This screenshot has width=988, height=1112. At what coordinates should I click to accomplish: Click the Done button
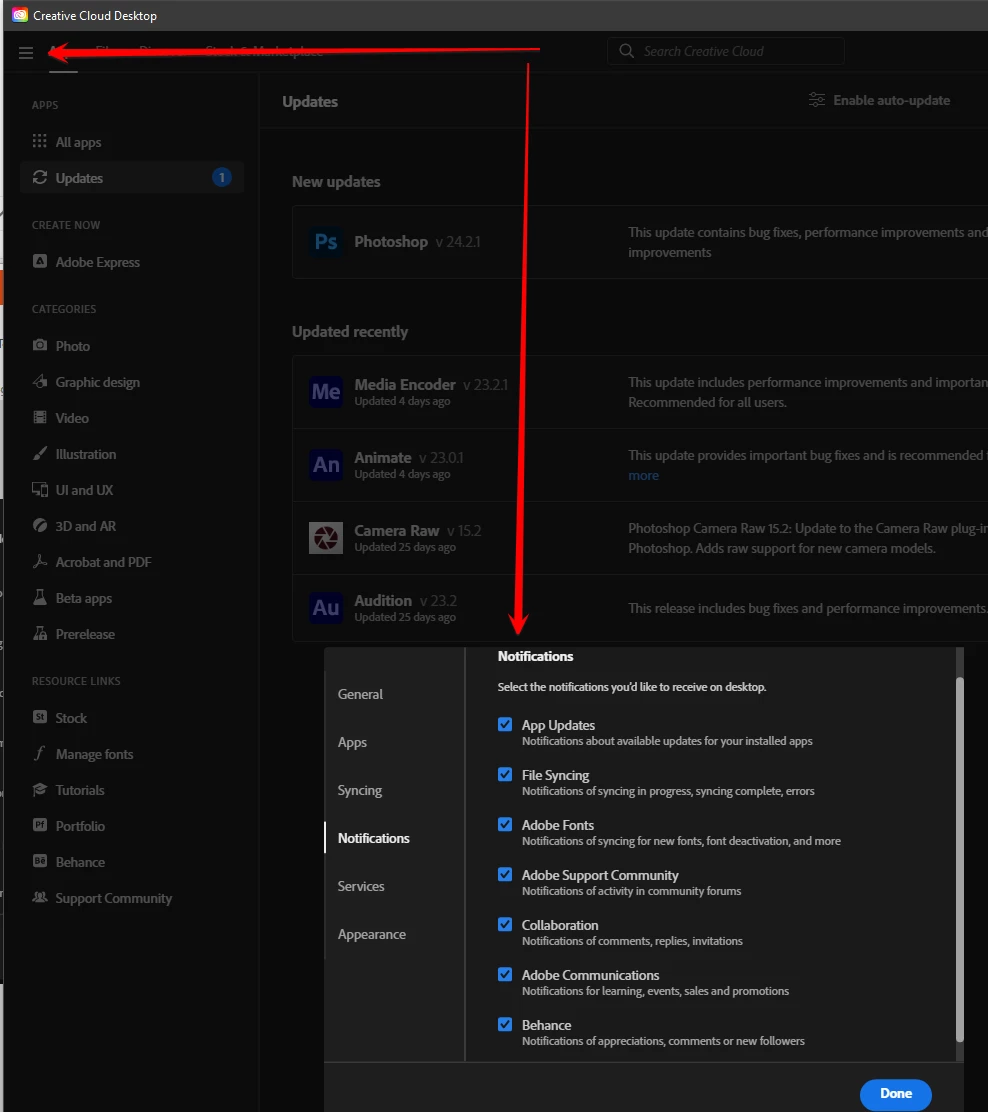coord(896,1094)
